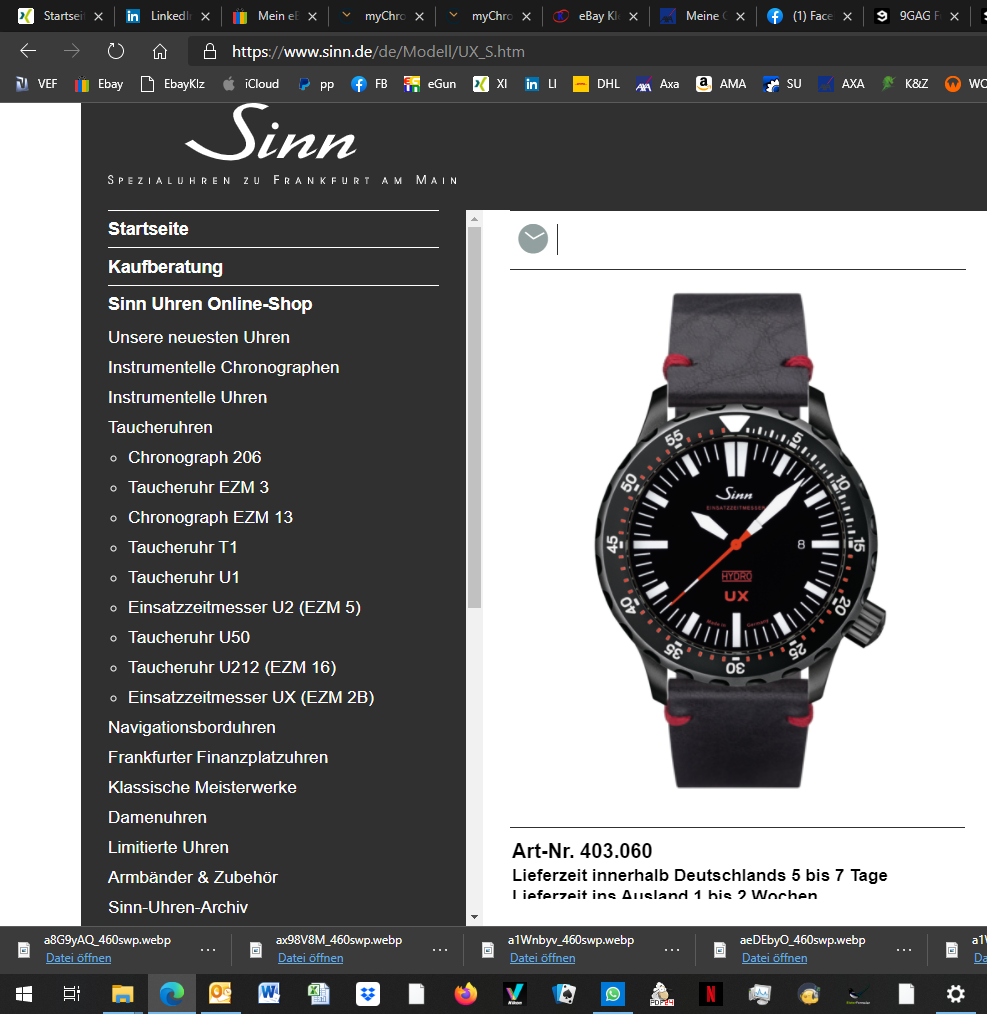Open Dropbox from the taskbar
Viewport: 987px width, 1014px height.
[x=368, y=994]
